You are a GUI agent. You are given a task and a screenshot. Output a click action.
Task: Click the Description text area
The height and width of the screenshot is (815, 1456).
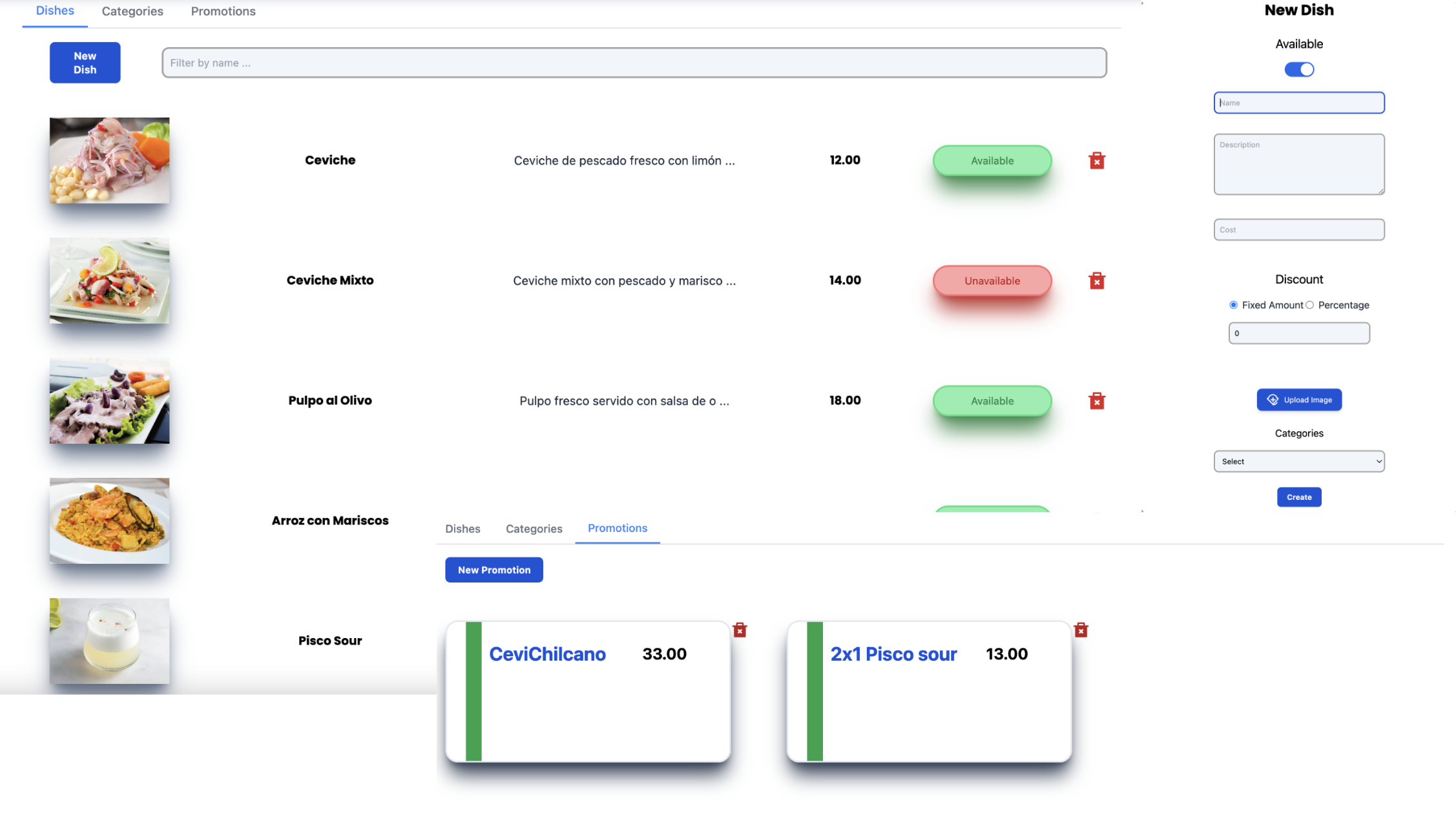coord(1299,164)
